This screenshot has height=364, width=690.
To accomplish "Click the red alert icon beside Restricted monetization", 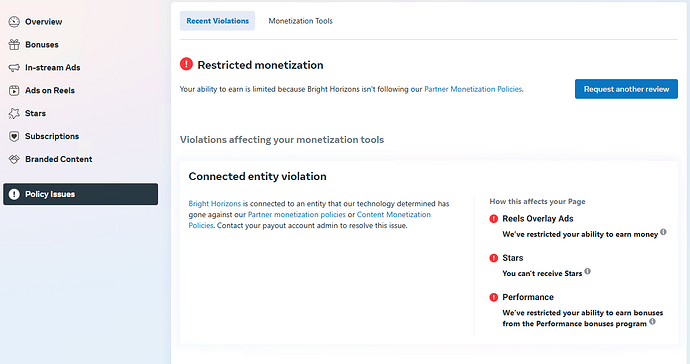I will click(x=186, y=64).
